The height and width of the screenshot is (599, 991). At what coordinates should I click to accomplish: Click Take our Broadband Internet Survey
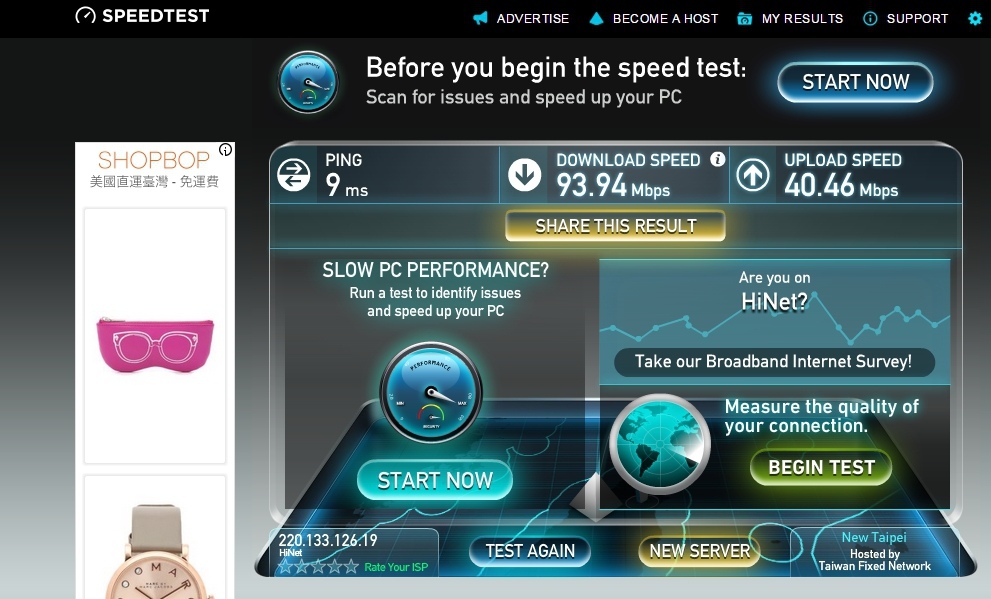tap(774, 361)
